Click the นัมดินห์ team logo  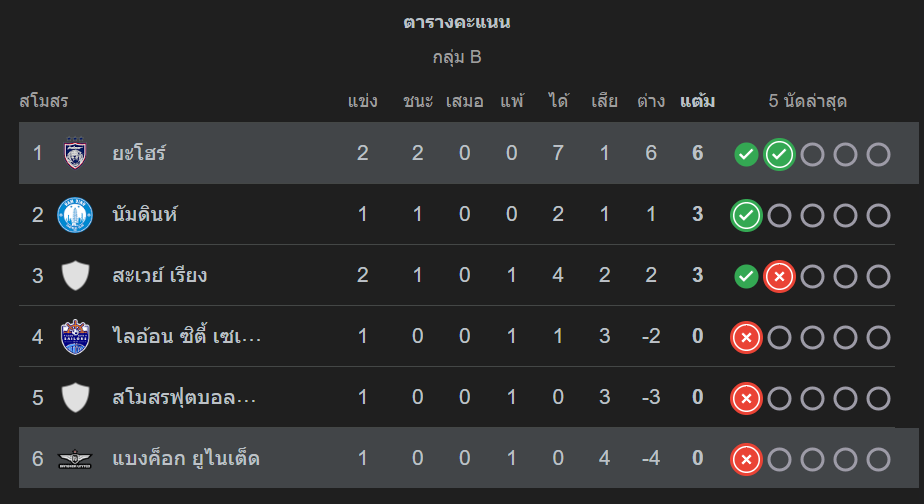tap(76, 215)
